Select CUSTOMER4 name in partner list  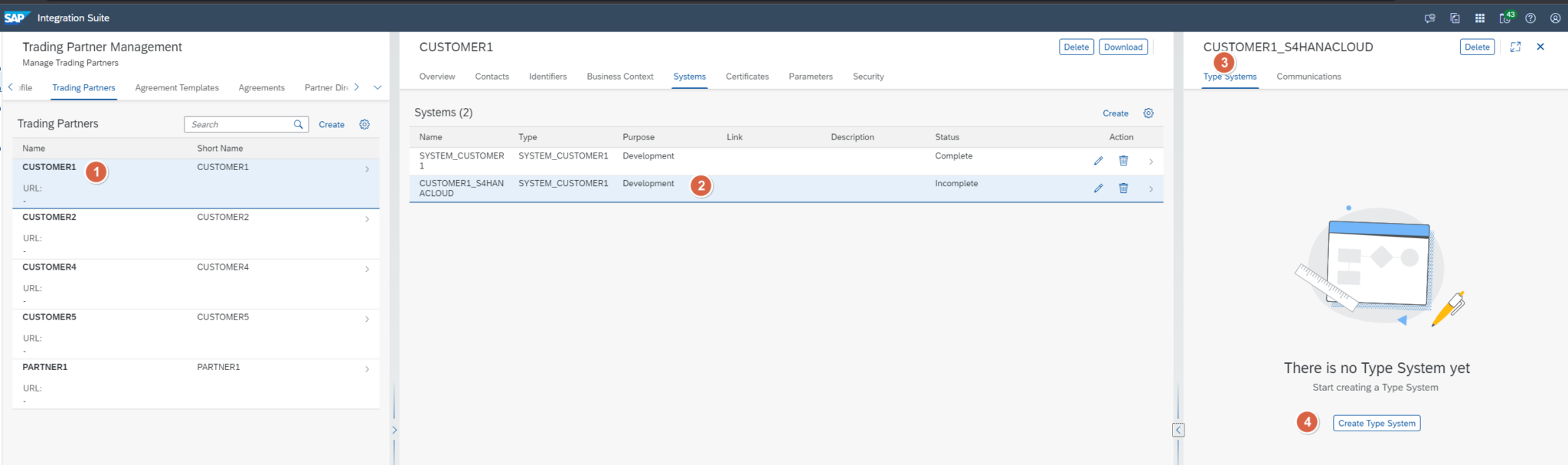(49, 267)
